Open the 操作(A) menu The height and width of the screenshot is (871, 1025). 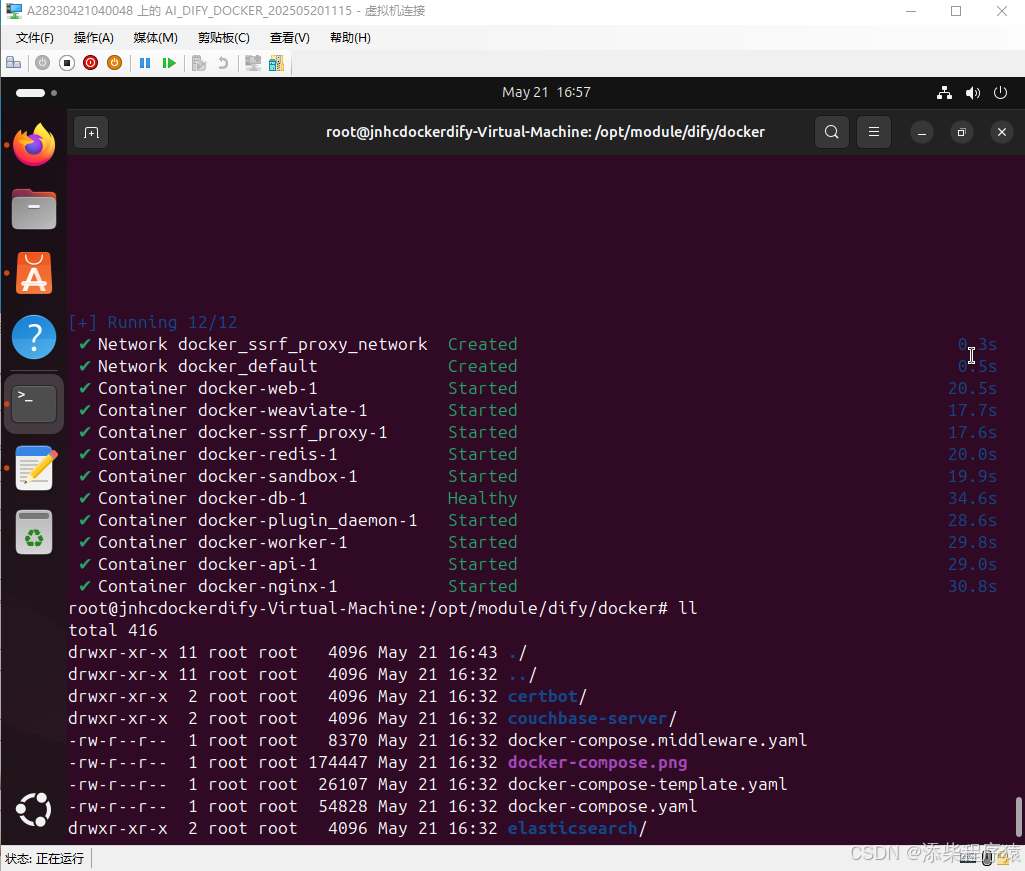pos(93,38)
